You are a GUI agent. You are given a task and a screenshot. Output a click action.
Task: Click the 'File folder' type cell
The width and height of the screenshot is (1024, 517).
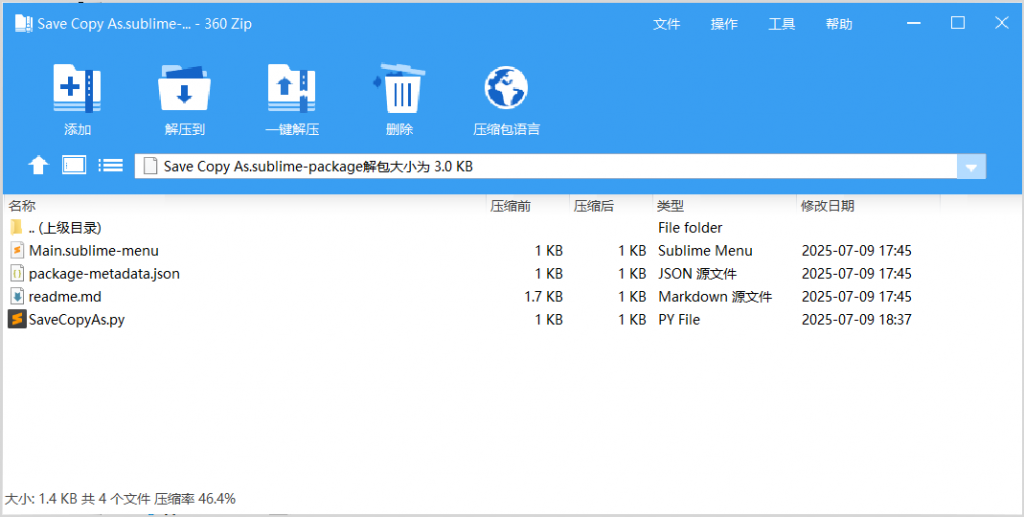click(x=690, y=228)
